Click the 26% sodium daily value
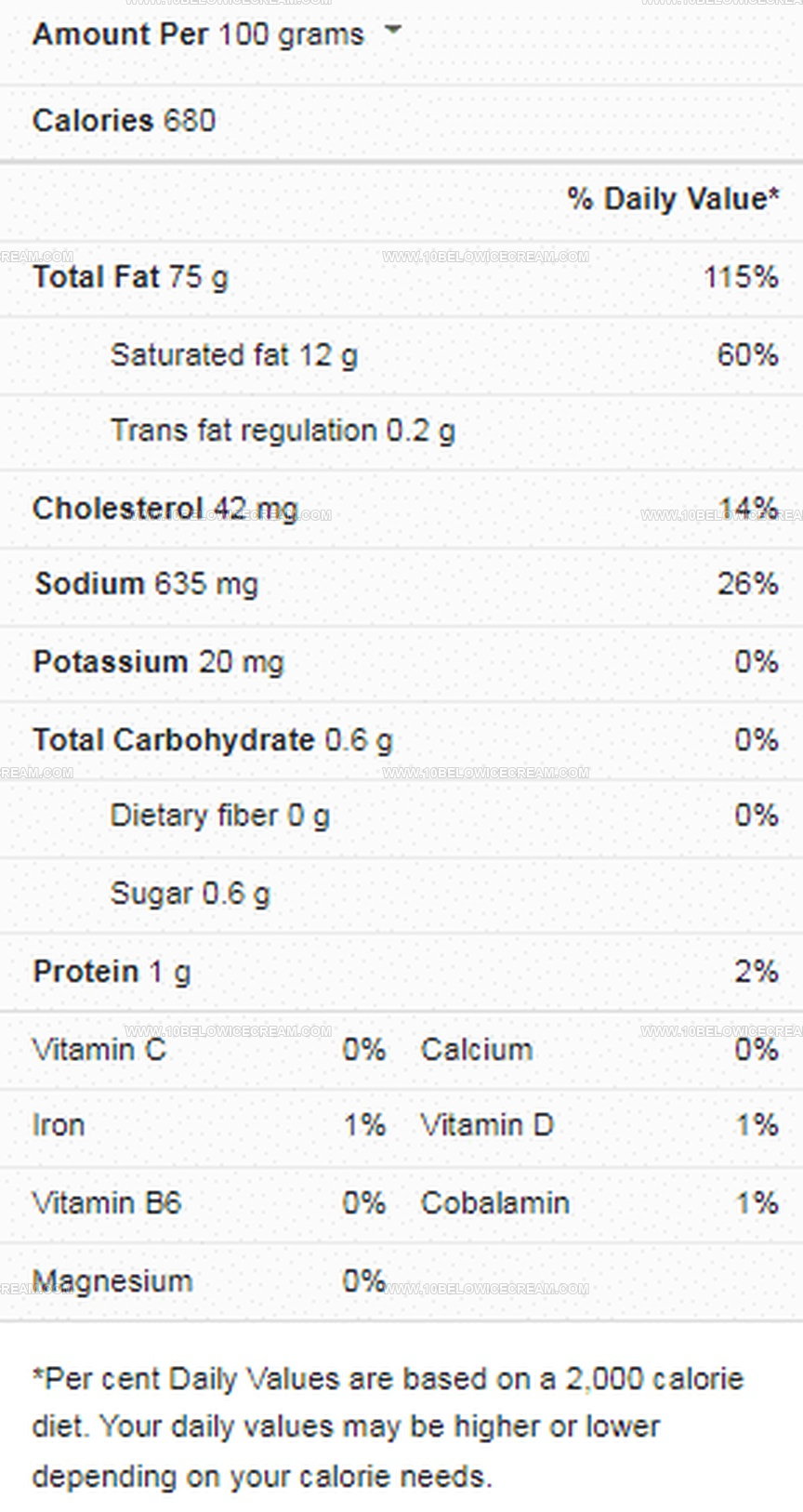The height and width of the screenshot is (1512, 803). click(747, 584)
